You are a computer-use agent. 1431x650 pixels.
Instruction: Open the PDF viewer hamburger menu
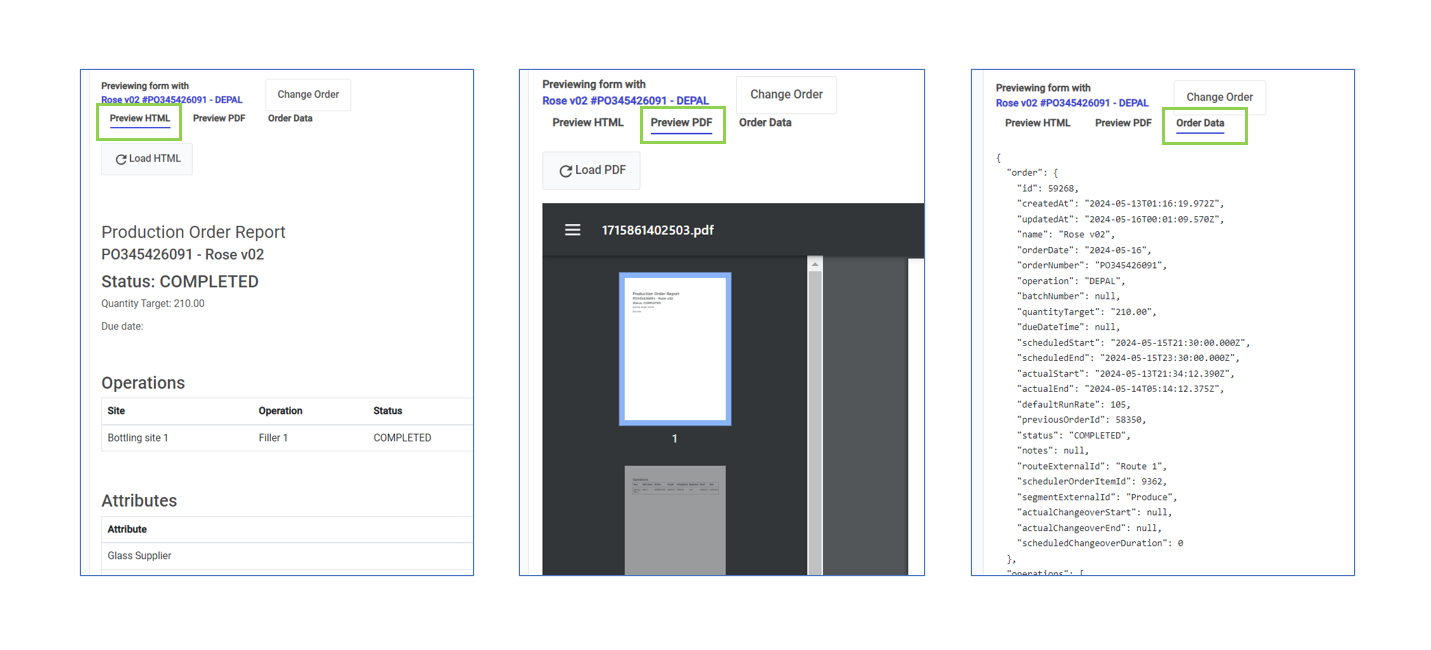click(573, 230)
